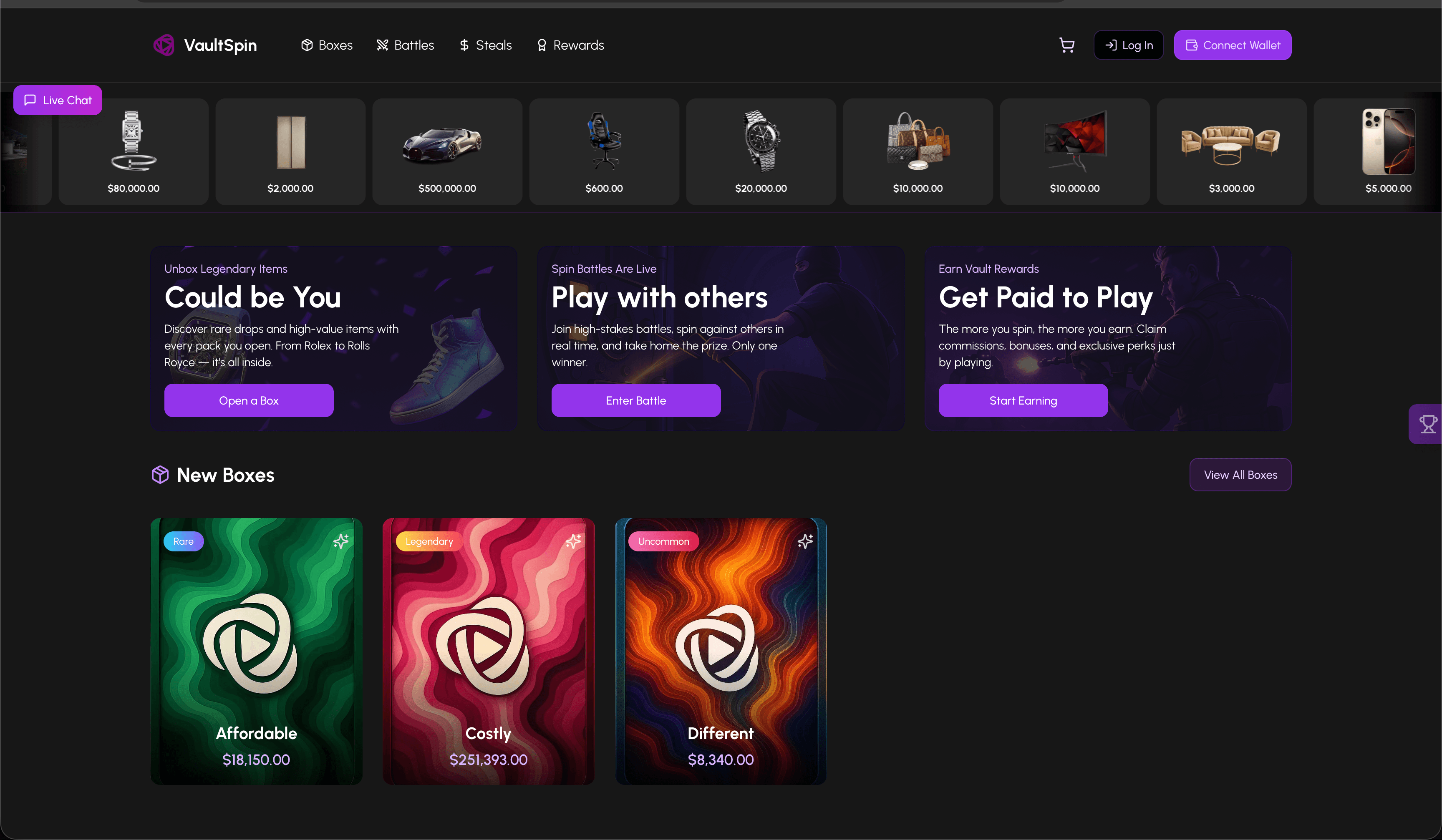
Task: Open the Live Chat panel
Action: coord(58,100)
